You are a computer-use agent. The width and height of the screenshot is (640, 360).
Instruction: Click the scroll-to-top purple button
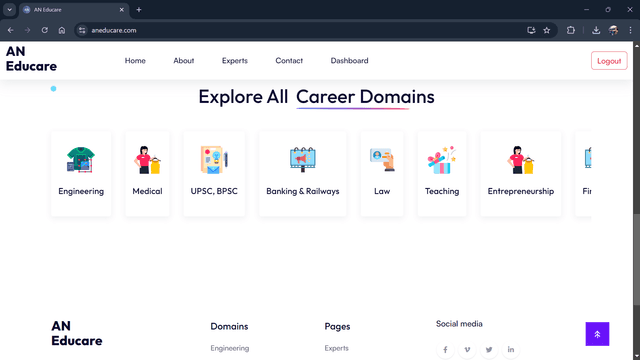[x=597, y=334]
